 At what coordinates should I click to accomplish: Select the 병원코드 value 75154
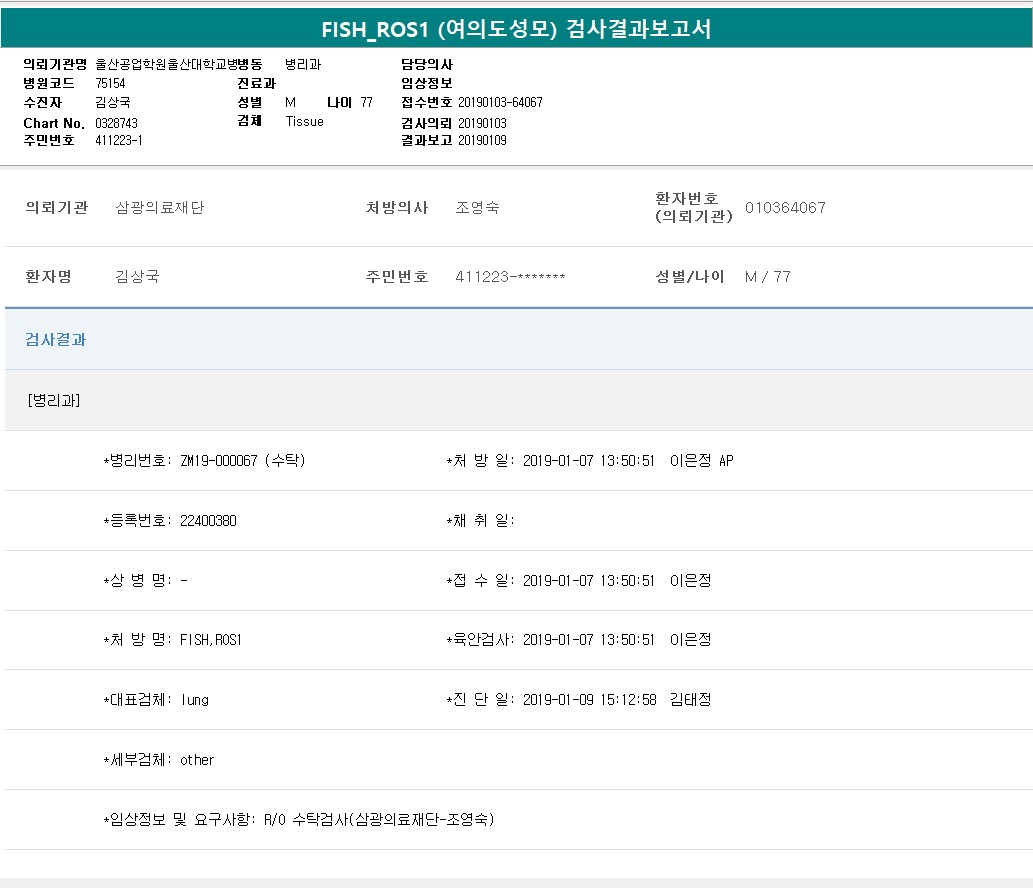tap(110, 83)
